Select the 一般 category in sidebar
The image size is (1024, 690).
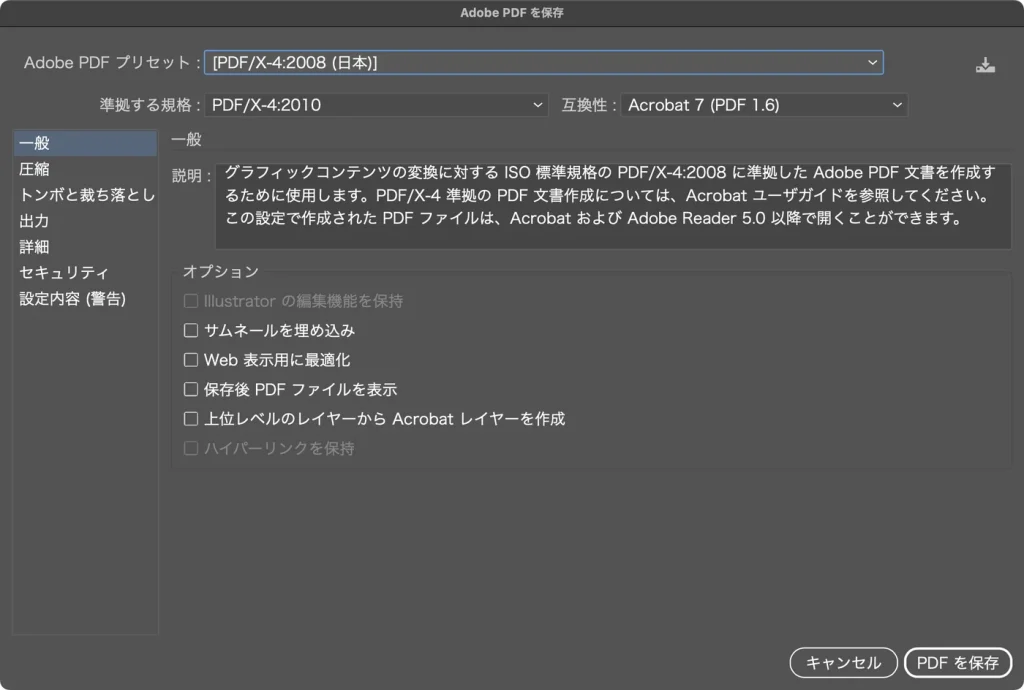coord(85,143)
